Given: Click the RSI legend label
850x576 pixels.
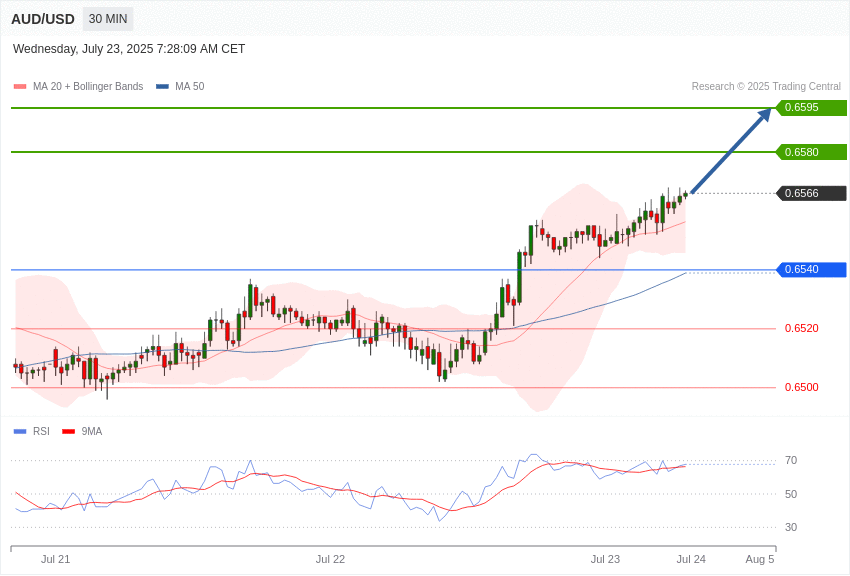Looking at the screenshot, I should pyautogui.click(x=41, y=432).
